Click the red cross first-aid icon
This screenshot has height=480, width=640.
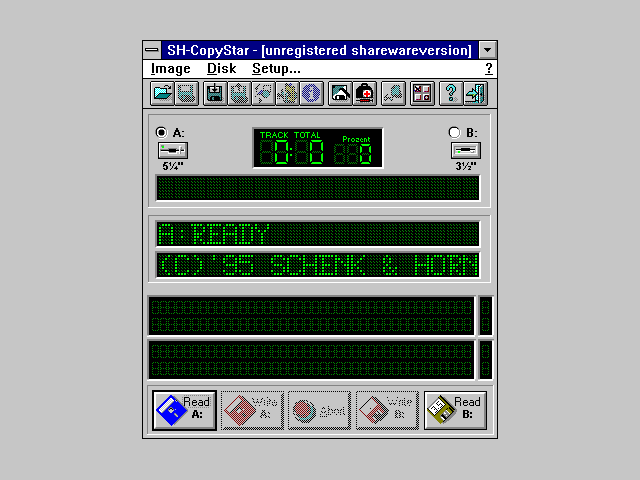click(x=365, y=94)
